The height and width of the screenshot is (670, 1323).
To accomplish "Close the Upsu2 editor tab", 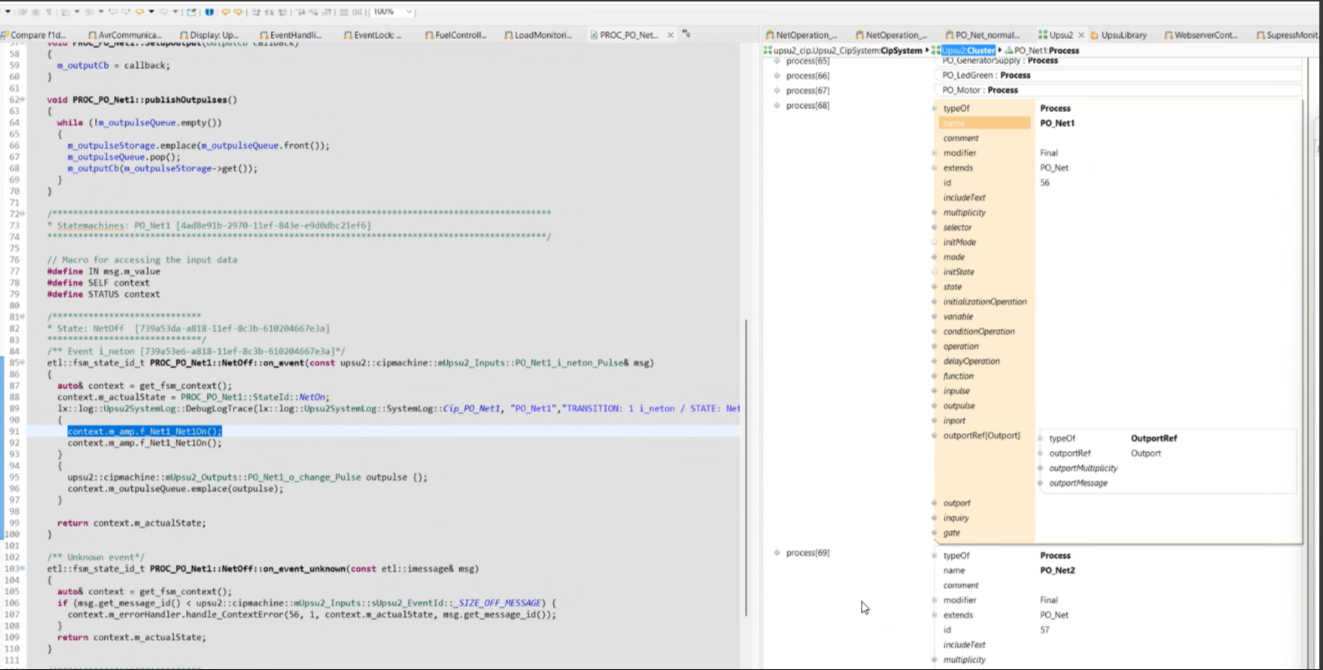I will pyautogui.click(x=1080, y=35).
